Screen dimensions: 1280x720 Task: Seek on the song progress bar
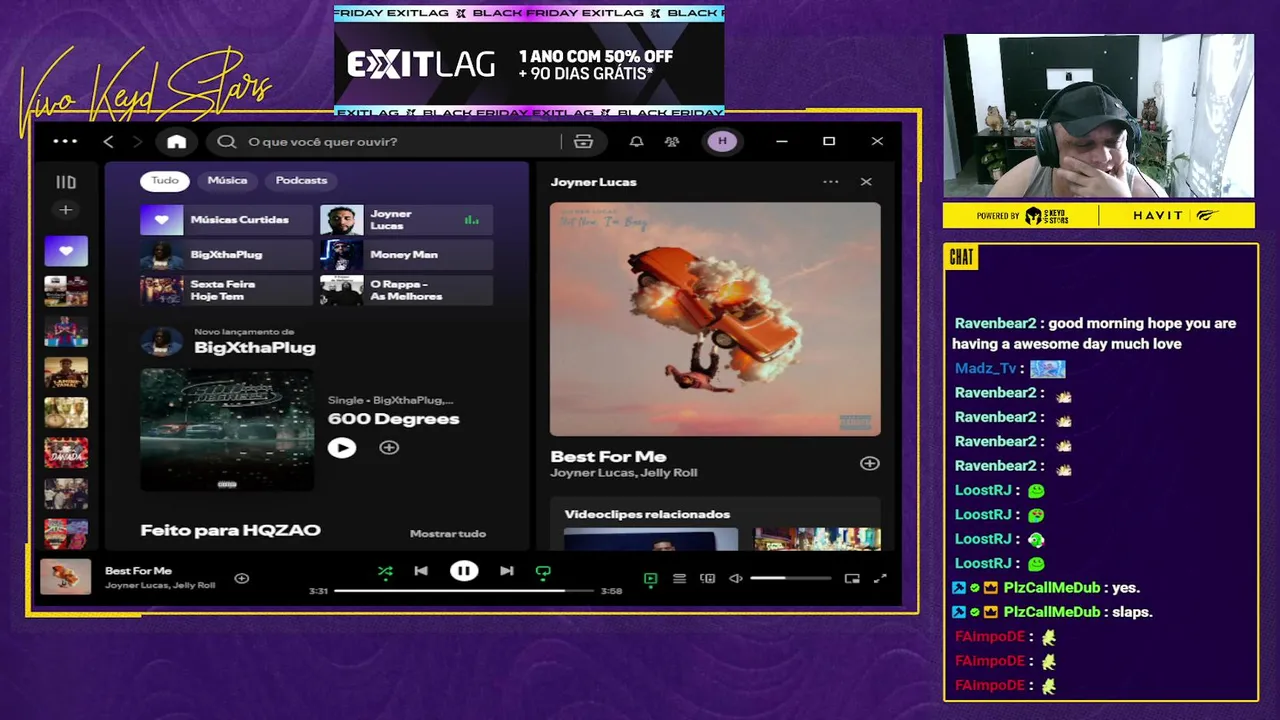point(463,591)
